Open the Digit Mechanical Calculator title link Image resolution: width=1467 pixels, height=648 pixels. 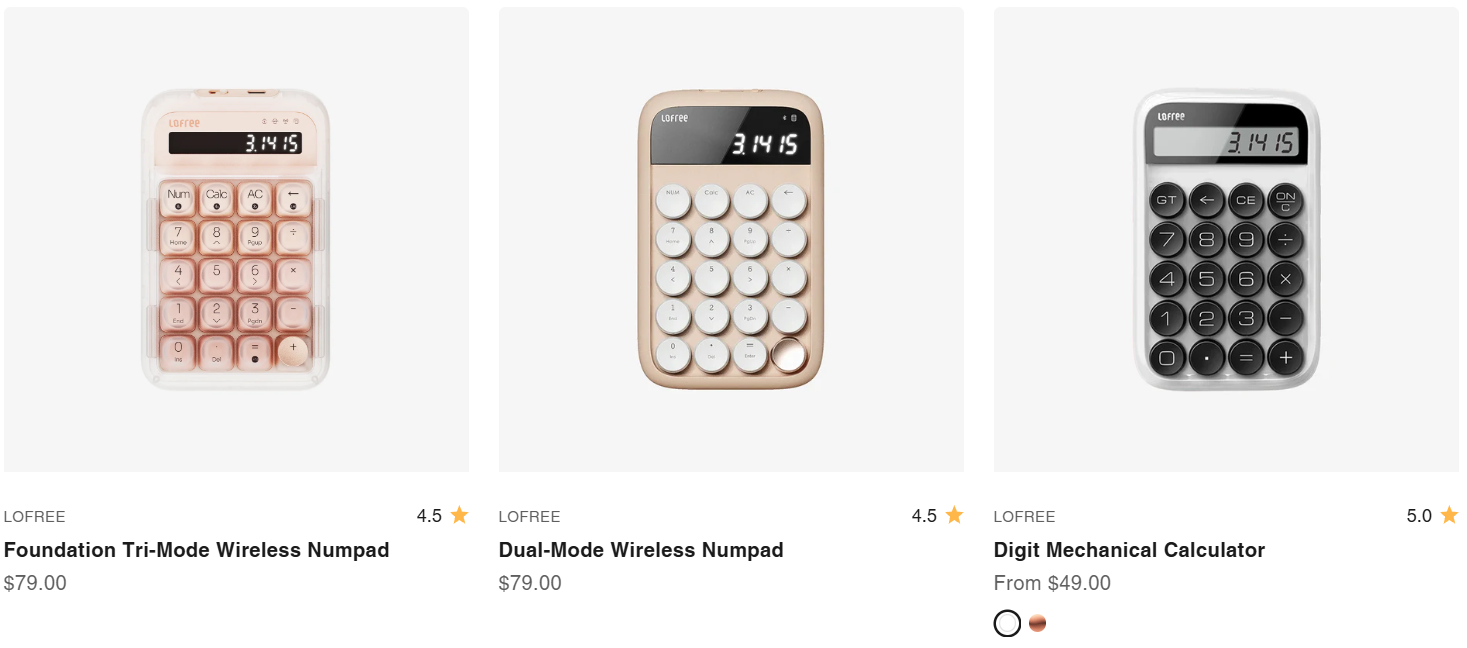click(1129, 550)
